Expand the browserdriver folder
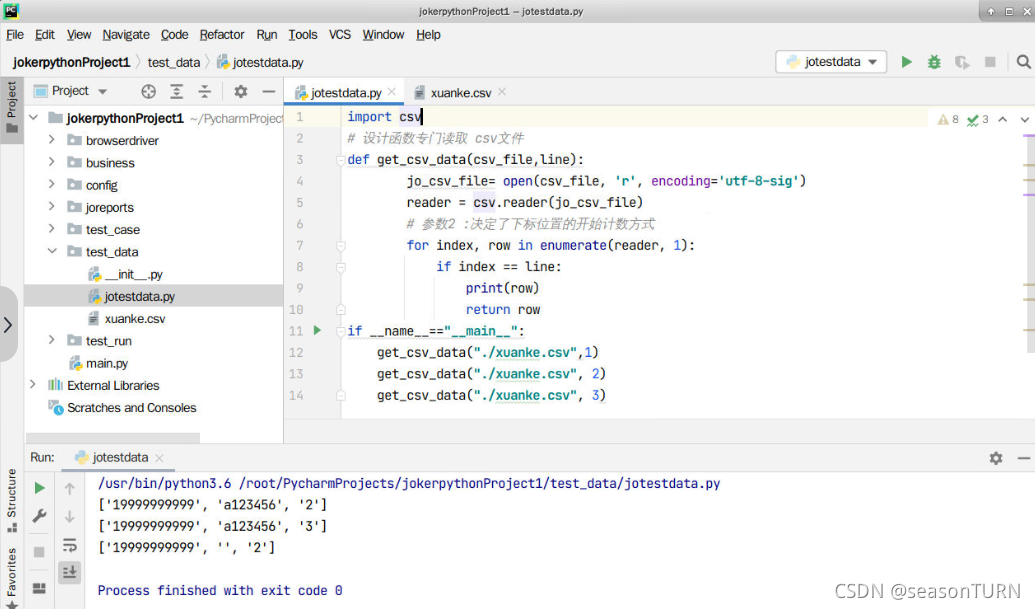Image resolution: width=1035 pixels, height=609 pixels. (x=51, y=140)
